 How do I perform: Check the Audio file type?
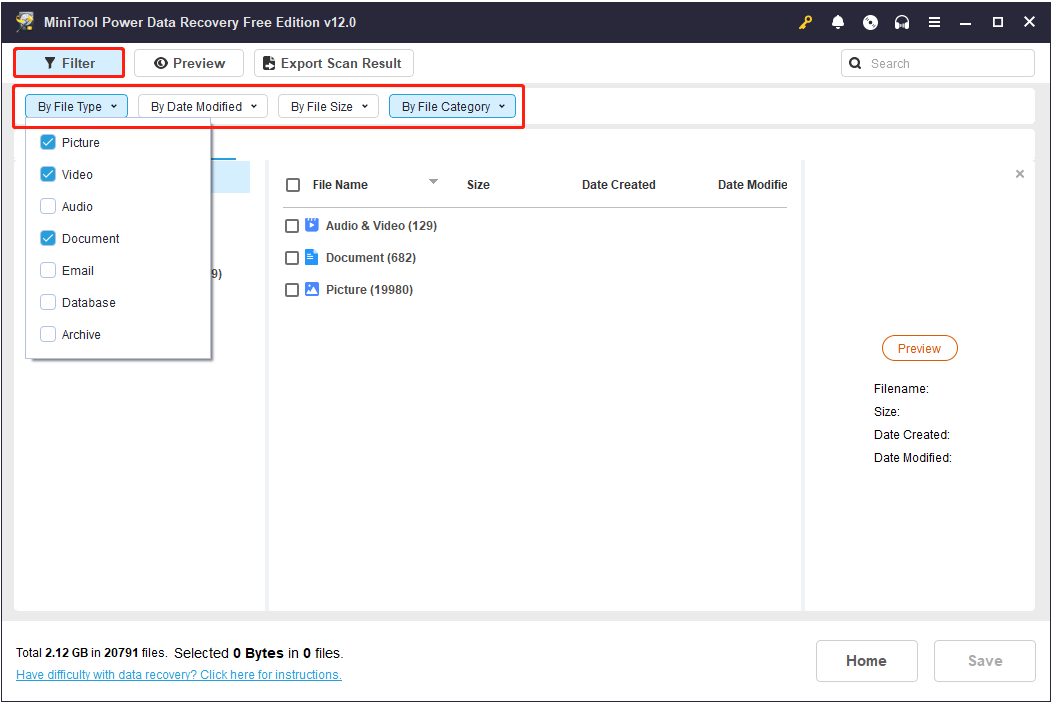click(x=48, y=206)
